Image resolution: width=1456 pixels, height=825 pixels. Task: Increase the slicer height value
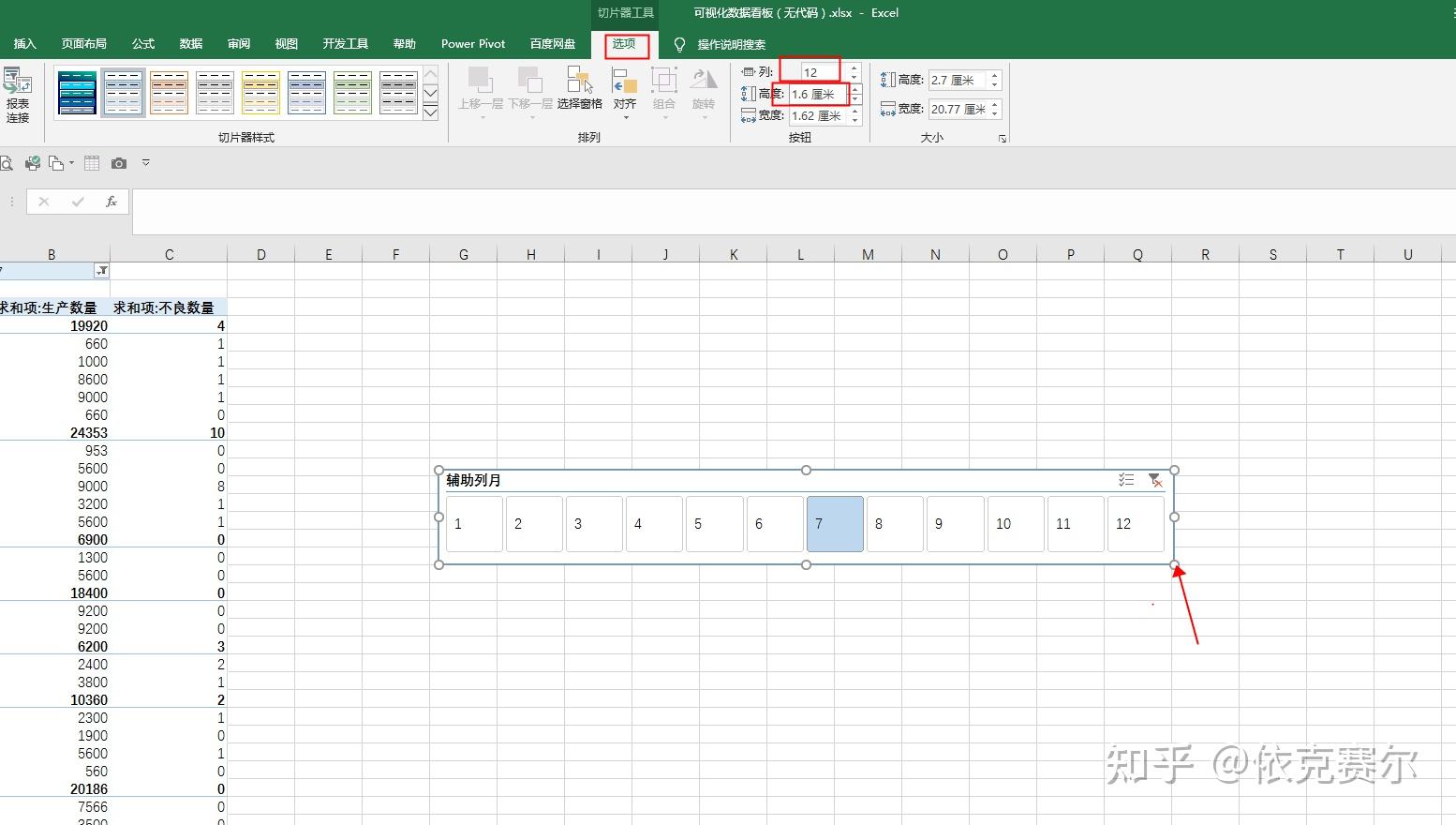pos(995,76)
